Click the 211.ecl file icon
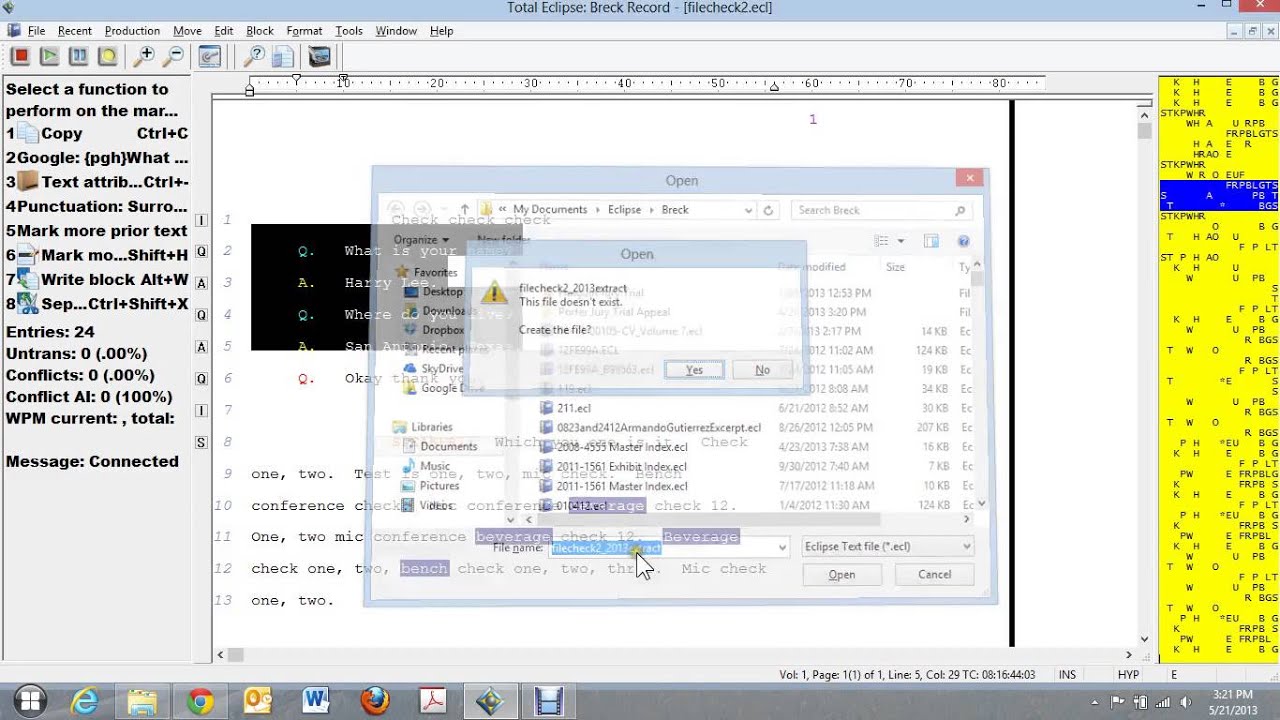The image size is (1280, 720). point(546,408)
